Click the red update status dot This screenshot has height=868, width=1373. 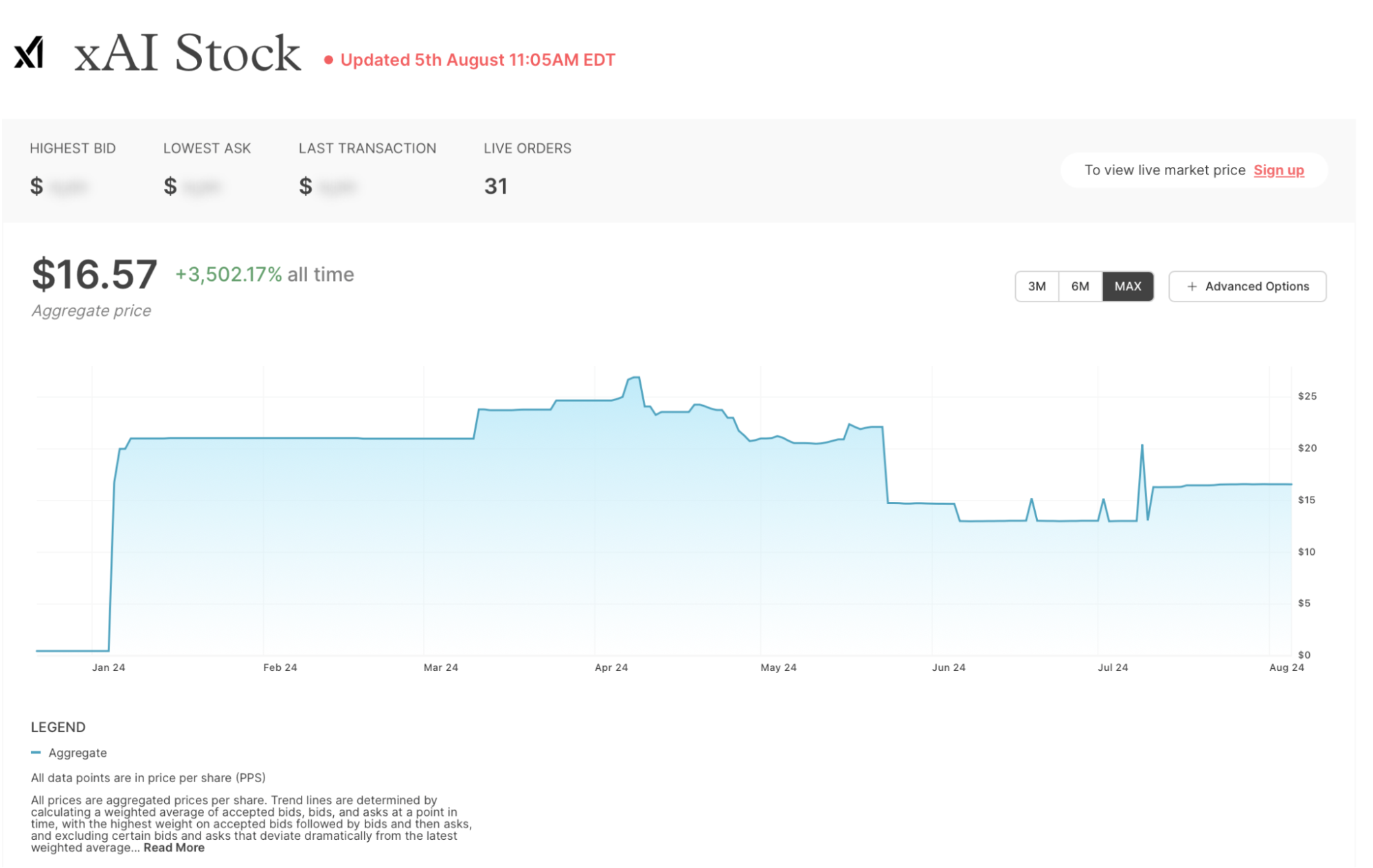pos(328,60)
